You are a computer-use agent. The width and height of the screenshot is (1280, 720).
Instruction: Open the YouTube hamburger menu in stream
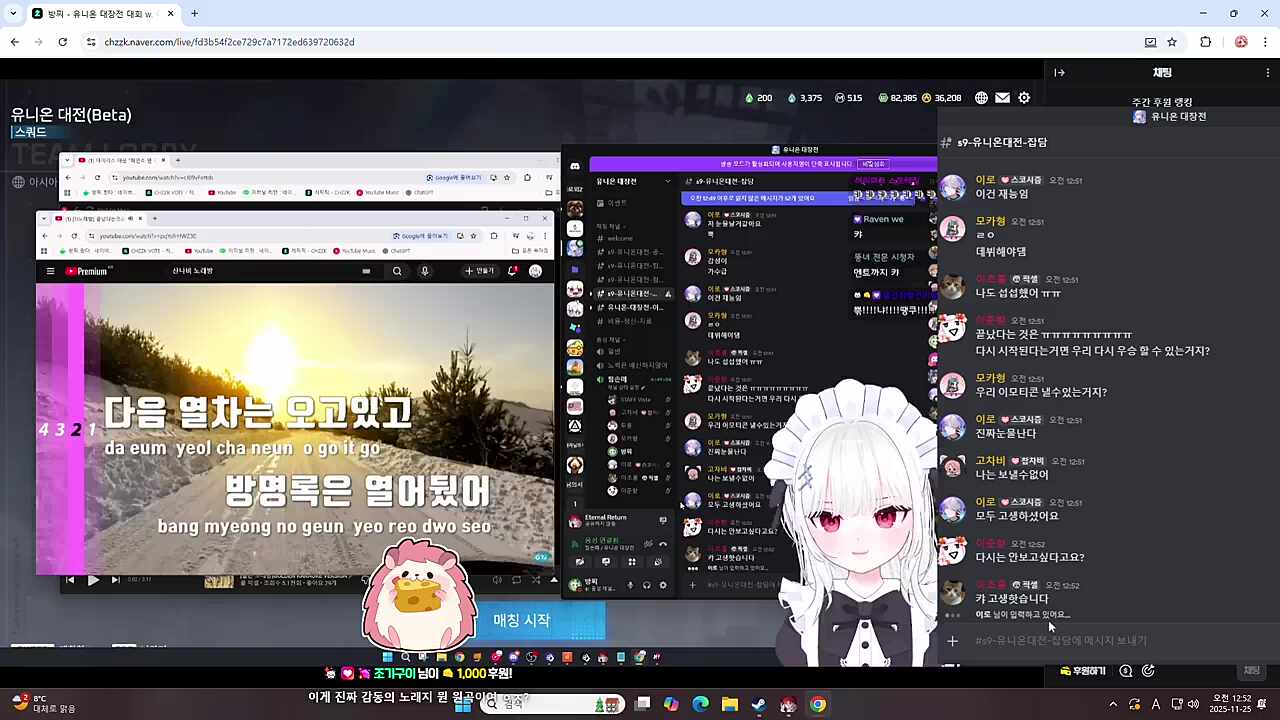click(51, 271)
